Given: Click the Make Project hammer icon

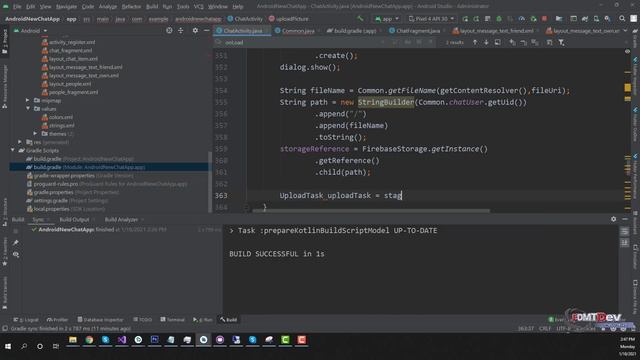Looking at the screenshot, I should pos(360,19).
